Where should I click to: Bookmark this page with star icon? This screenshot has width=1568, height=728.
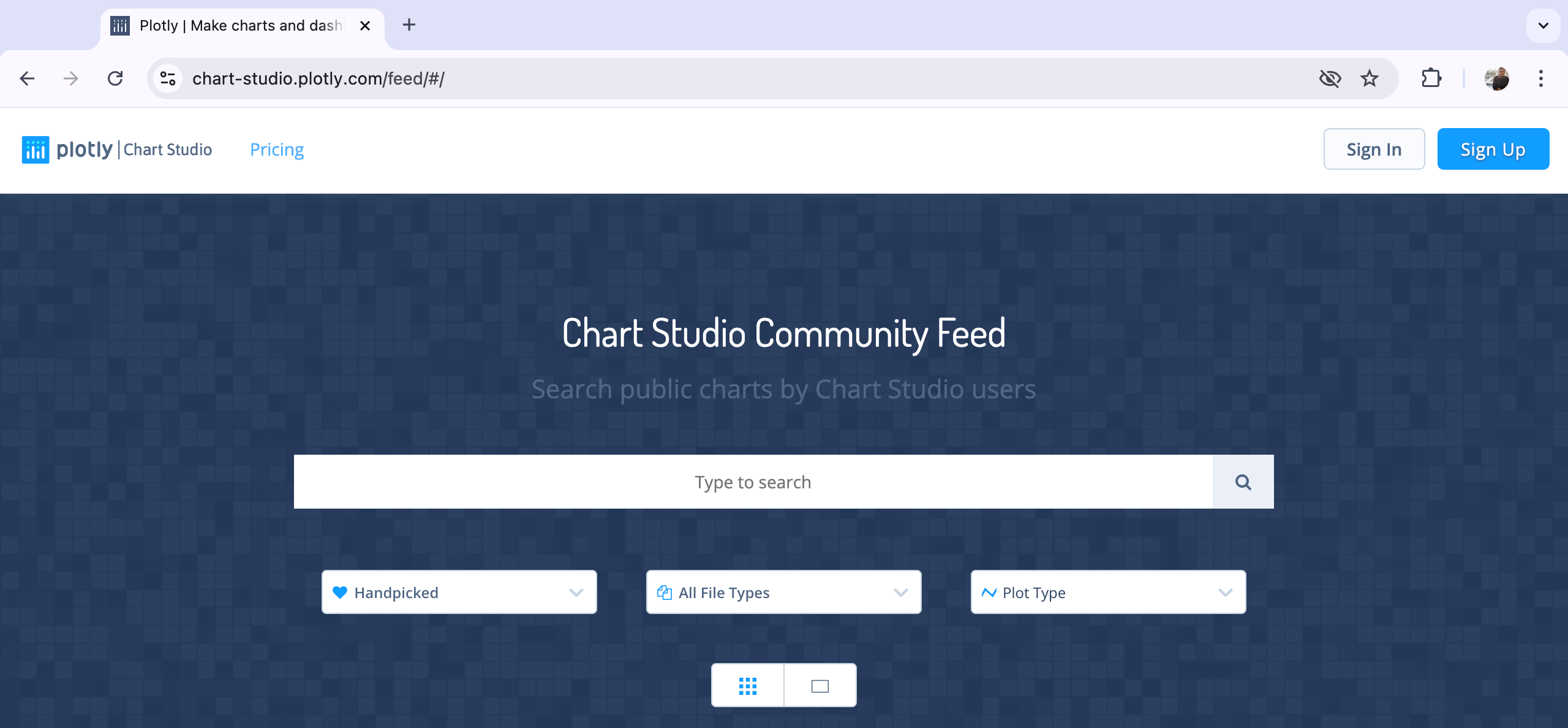(1370, 78)
